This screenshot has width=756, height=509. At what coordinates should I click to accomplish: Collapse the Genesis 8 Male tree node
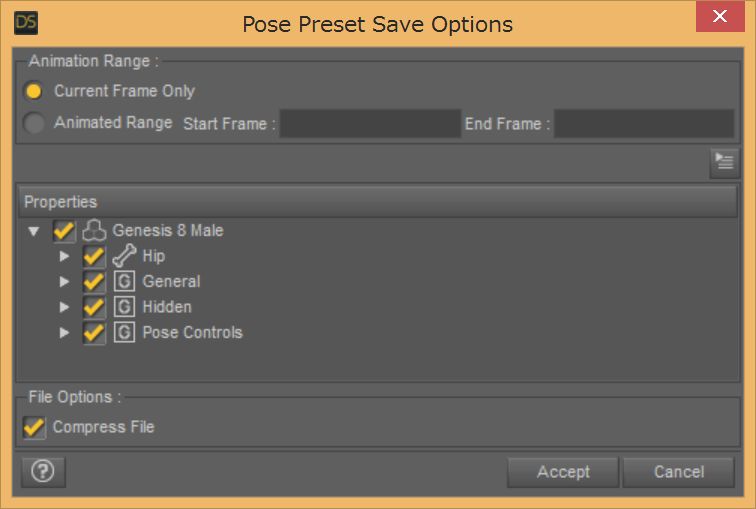[34, 231]
